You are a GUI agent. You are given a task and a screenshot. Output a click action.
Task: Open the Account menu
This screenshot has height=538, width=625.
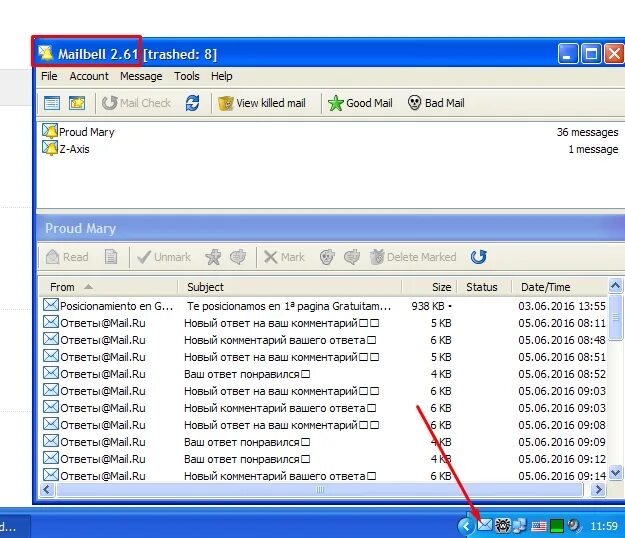tap(89, 76)
